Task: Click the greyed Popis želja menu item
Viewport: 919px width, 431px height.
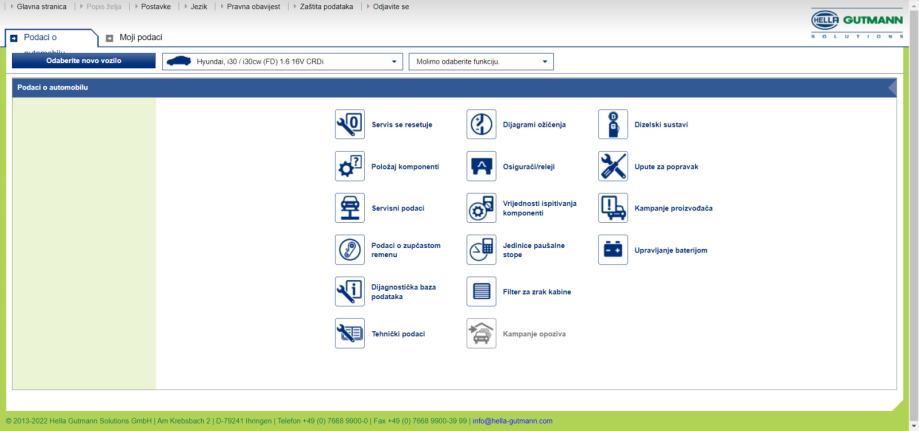Action: point(104,6)
